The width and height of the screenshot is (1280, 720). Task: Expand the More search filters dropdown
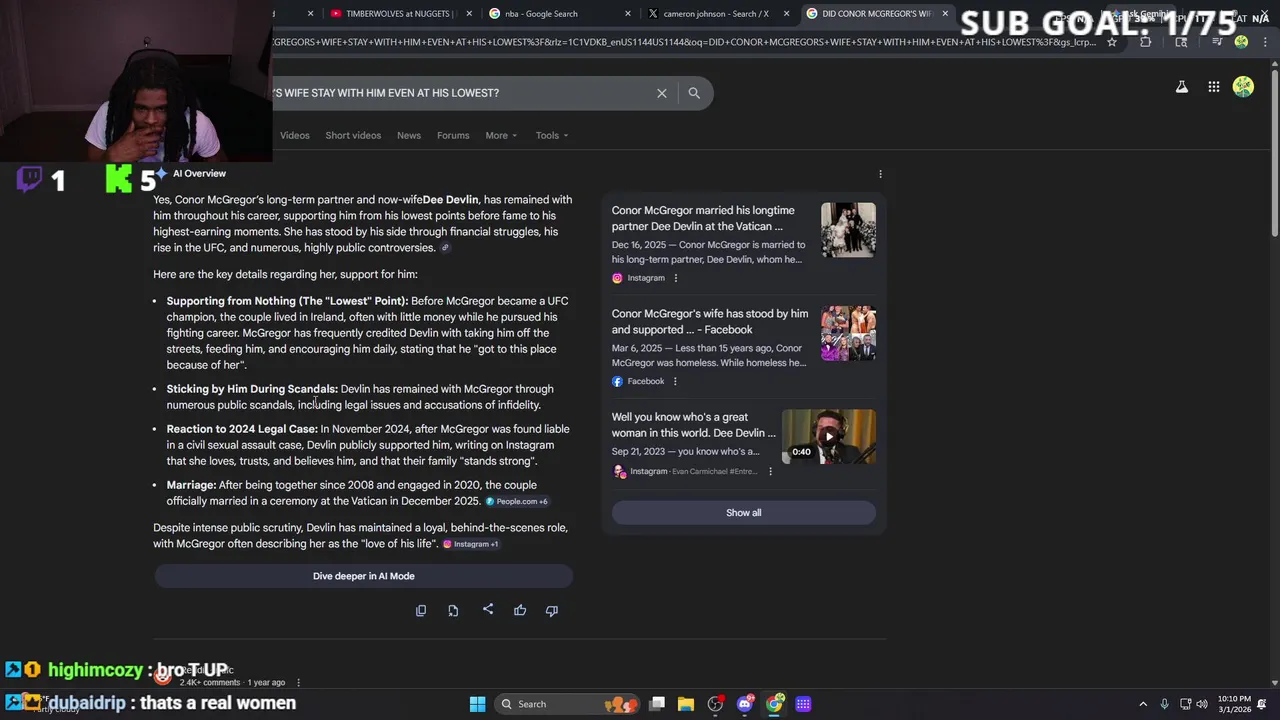click(501, 135)
